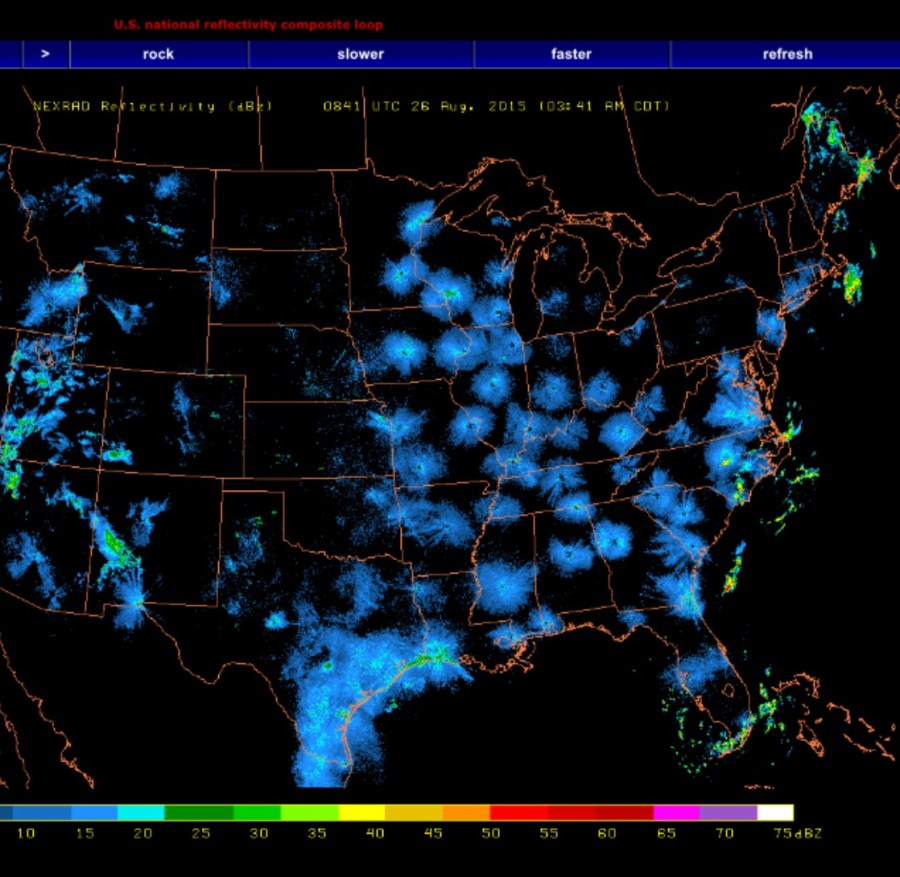
Task: Speed up the loop with faster
Action: coord(571,54)
